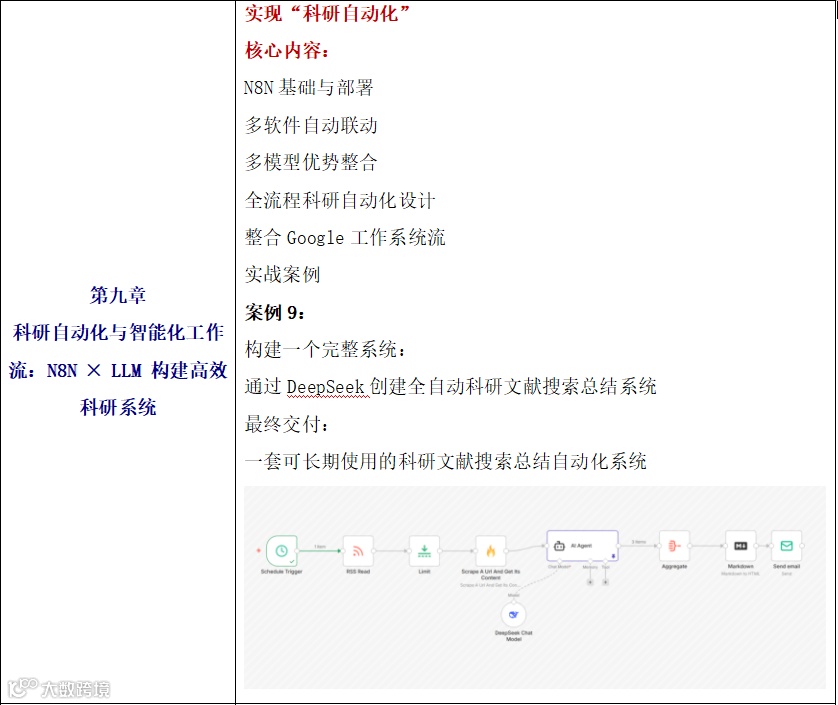Screen dimensions: 838x705
Task: Click the "Aggregate" node label
Action: tap(674, 566)
